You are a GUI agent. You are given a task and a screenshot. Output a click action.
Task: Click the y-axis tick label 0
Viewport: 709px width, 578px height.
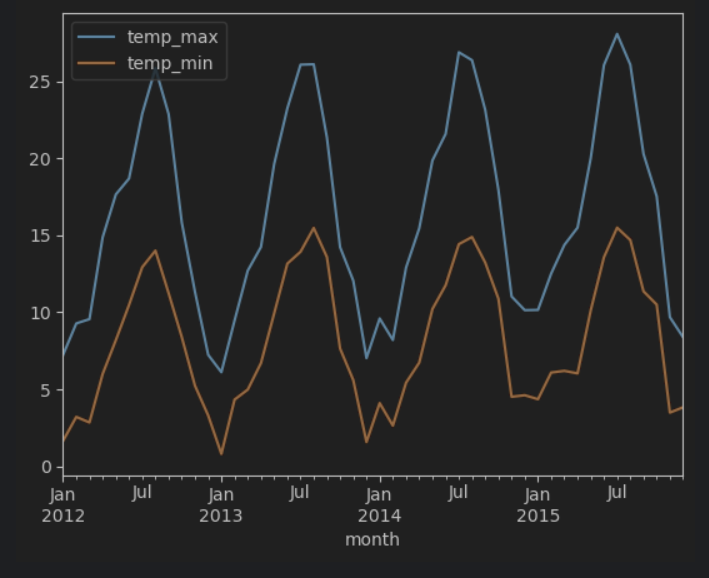(44, 467)
